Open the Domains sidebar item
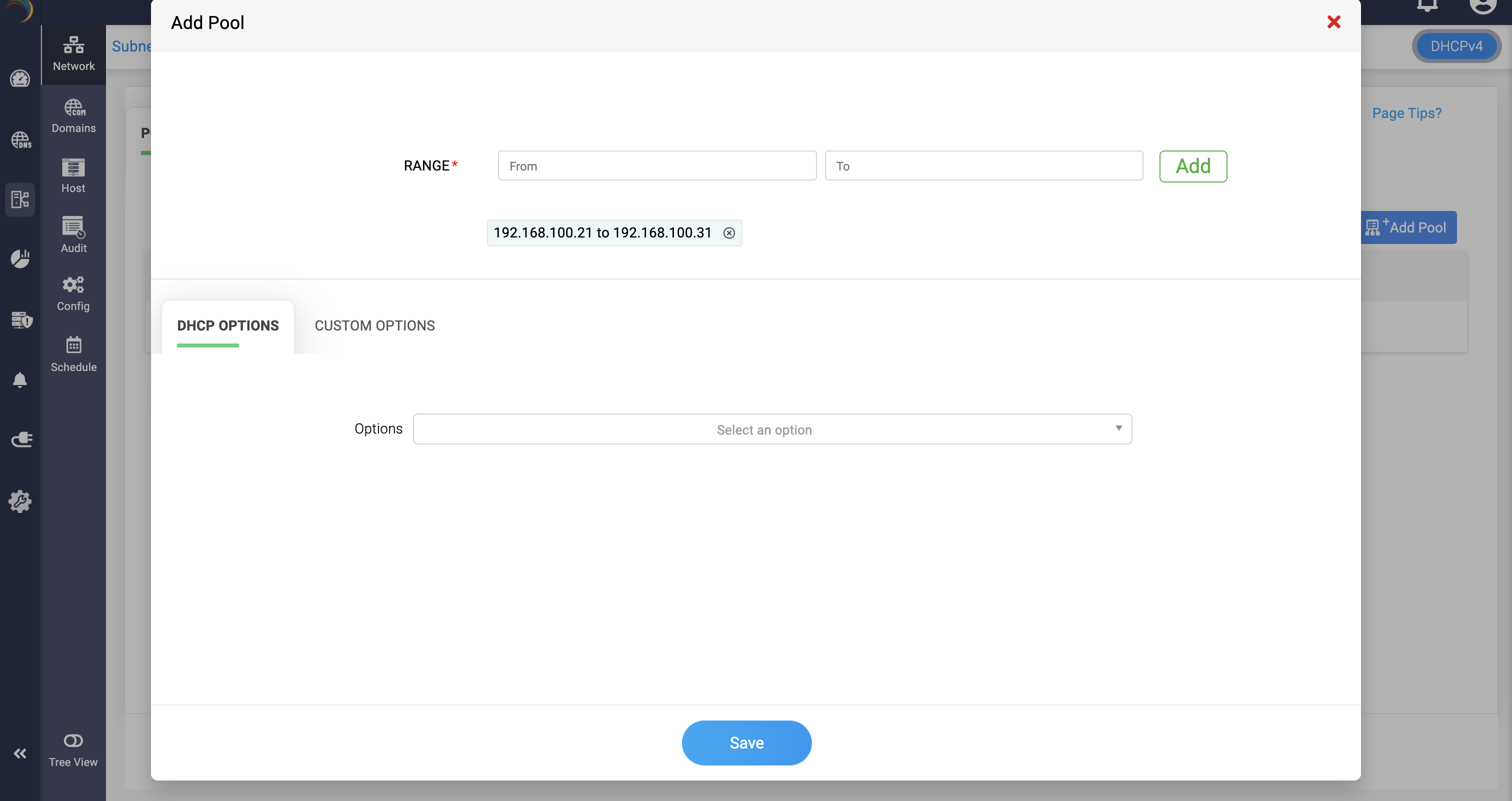This screenshot has width=1512, height=801. [73, 116]
